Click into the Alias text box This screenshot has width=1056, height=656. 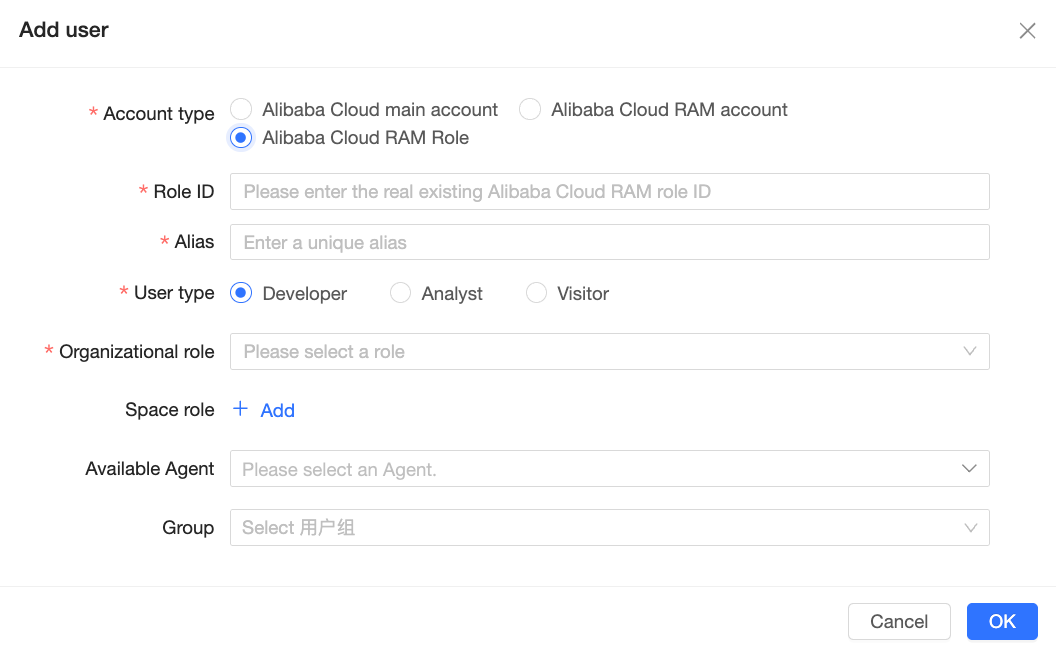click(x=609, y=242)
